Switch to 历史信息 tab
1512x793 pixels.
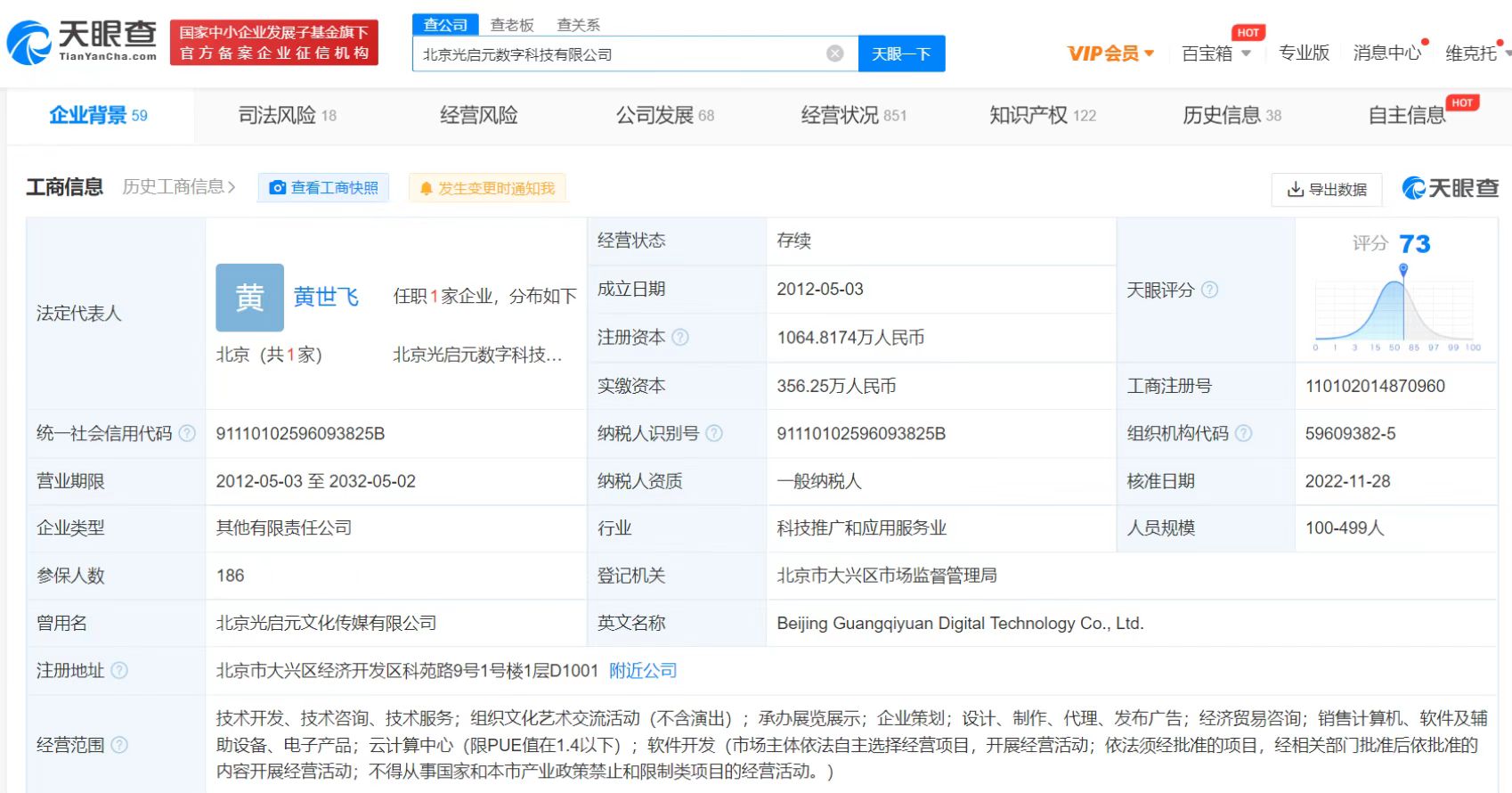[1232, 115]
